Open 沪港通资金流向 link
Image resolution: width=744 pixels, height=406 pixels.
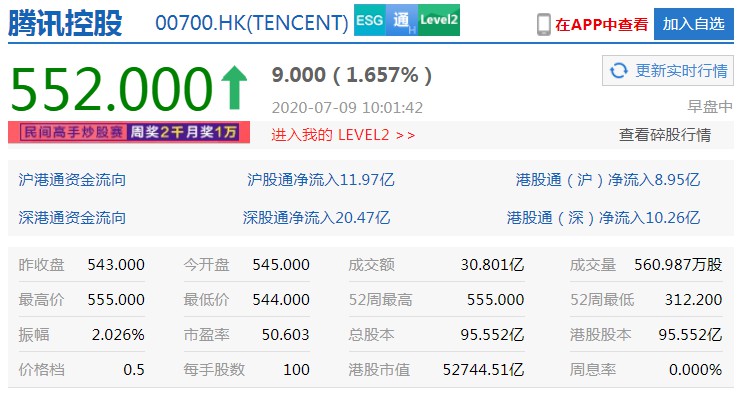point(72,180)
